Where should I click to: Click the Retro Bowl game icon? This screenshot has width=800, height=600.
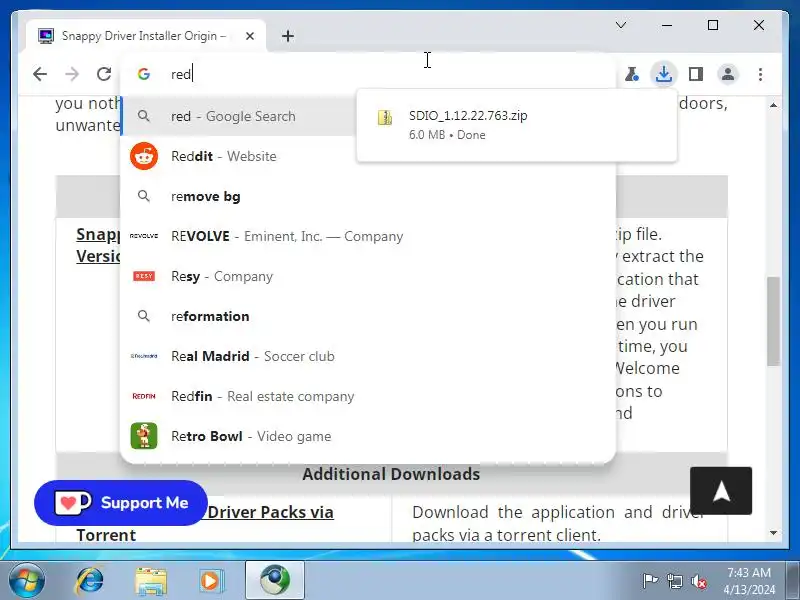pyautogui.click(x=144, y=436)
